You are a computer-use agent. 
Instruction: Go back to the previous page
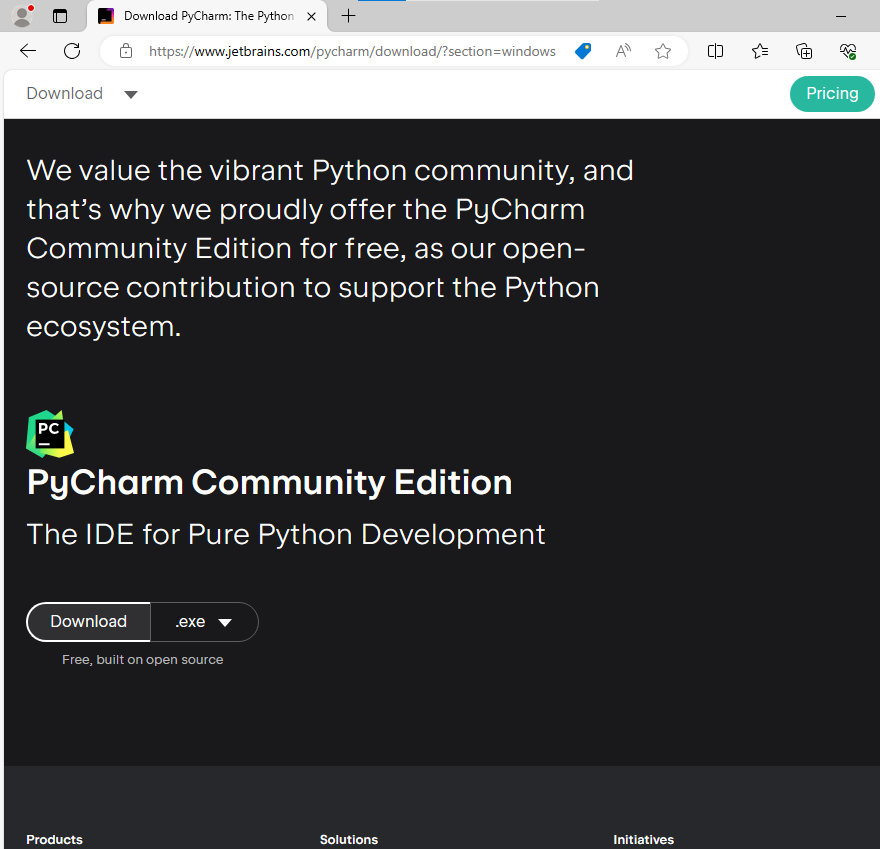[x=28, y=51]
